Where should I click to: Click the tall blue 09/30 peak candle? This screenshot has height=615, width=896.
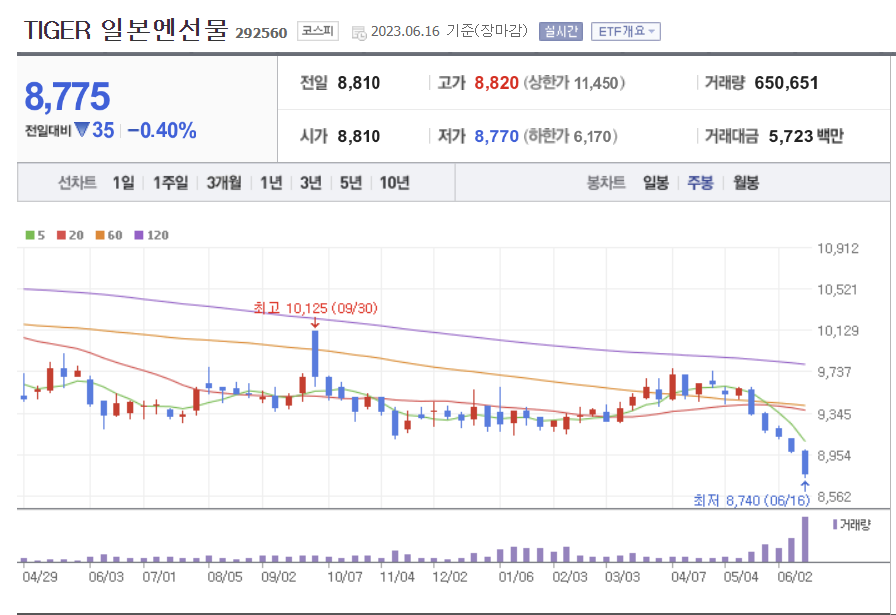315,353
